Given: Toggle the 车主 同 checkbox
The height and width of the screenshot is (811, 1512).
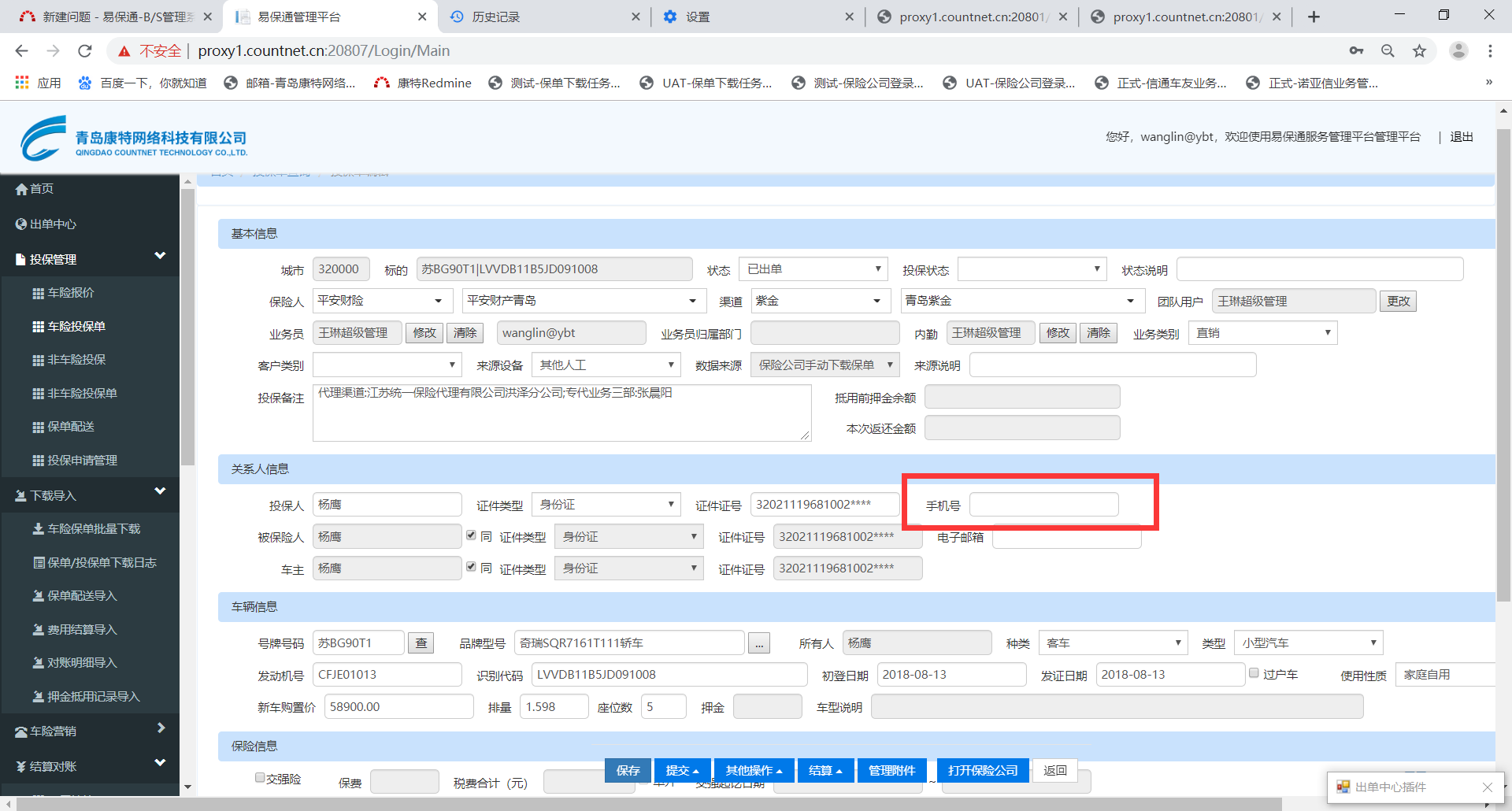Looking at the screenshot, I should pyautogui.click(x=471, y=567).
